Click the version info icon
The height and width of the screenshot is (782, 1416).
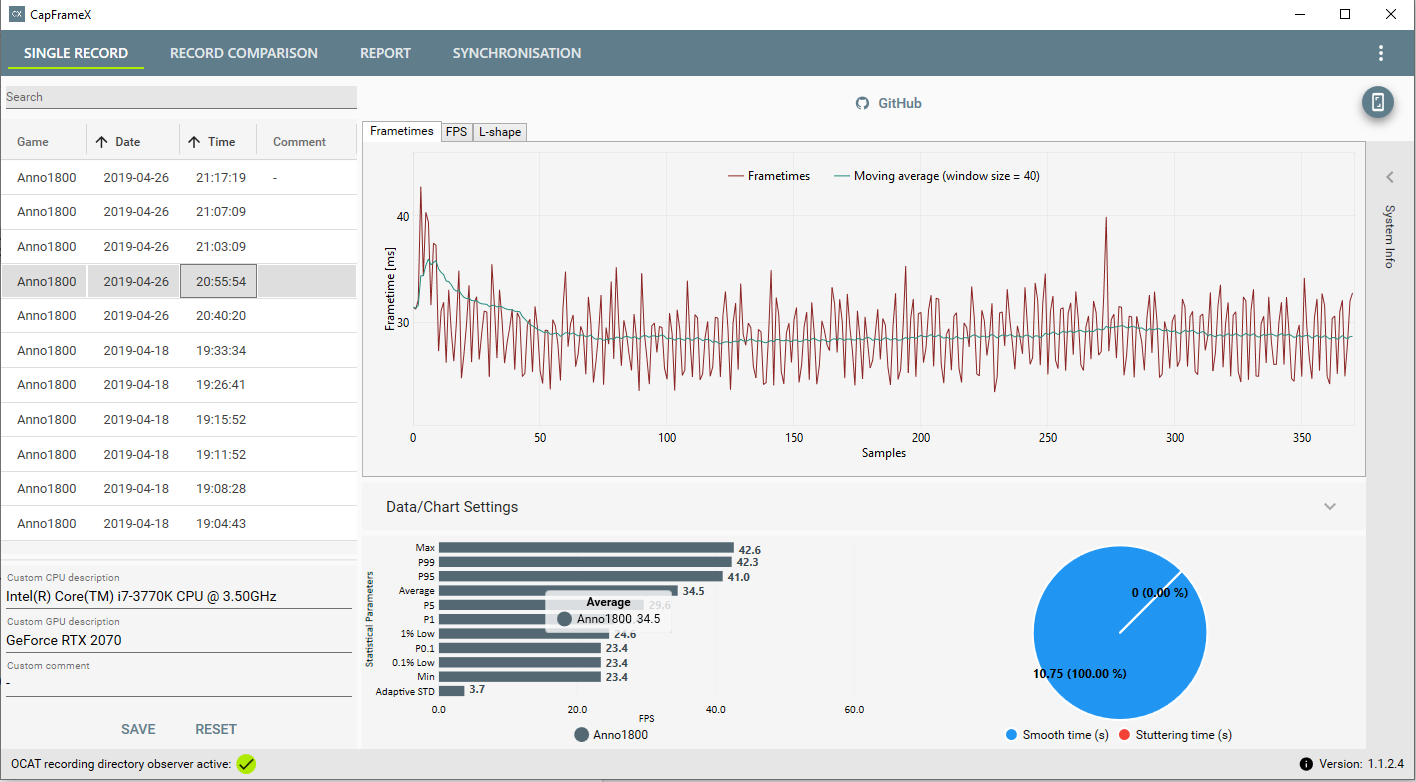click(1306, 764)
